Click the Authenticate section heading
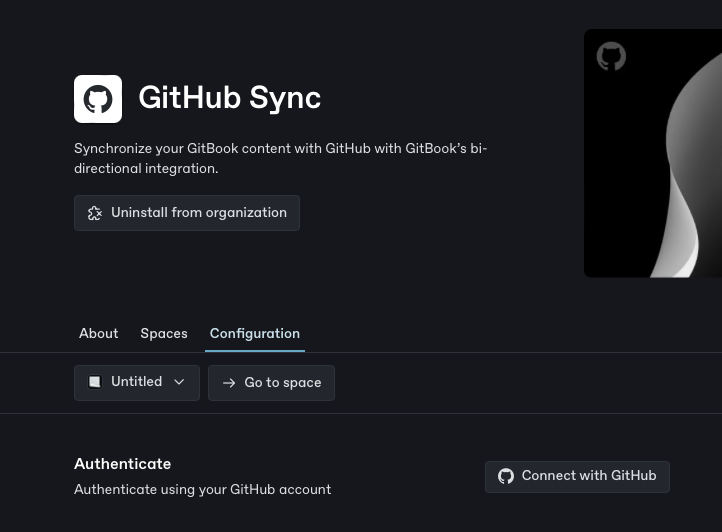The image size is (722, 532). tap(122, 464)
